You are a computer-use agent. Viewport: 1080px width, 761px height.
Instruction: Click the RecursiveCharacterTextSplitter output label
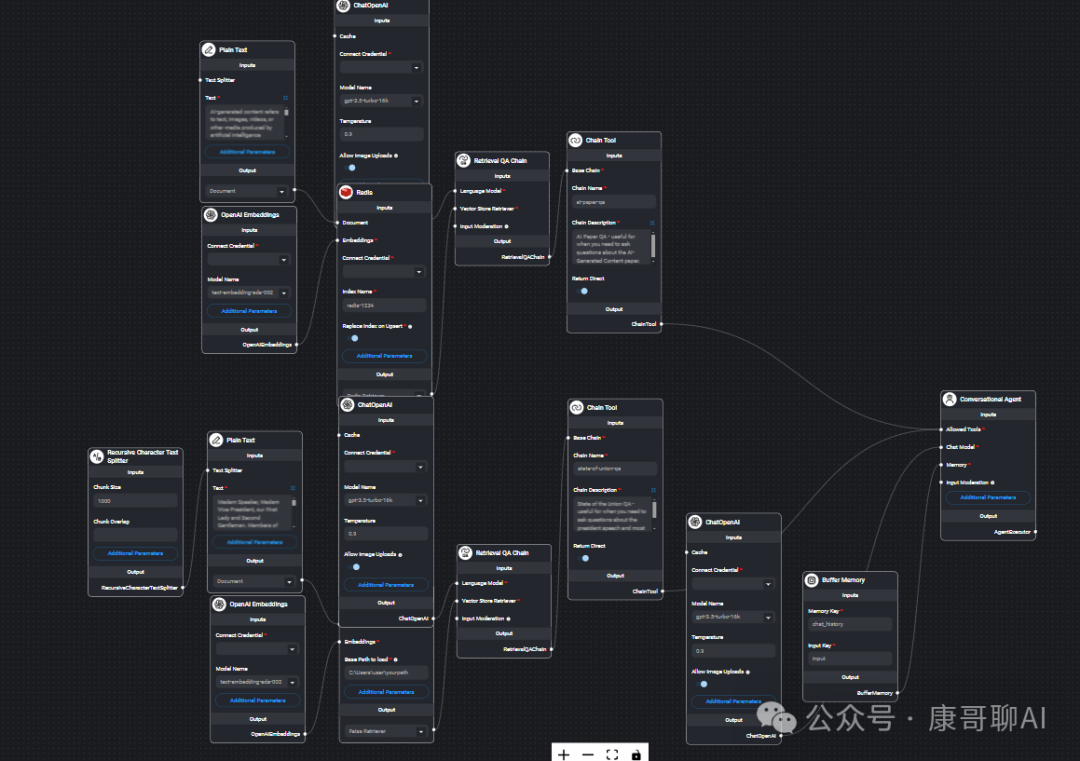[139, 587]
